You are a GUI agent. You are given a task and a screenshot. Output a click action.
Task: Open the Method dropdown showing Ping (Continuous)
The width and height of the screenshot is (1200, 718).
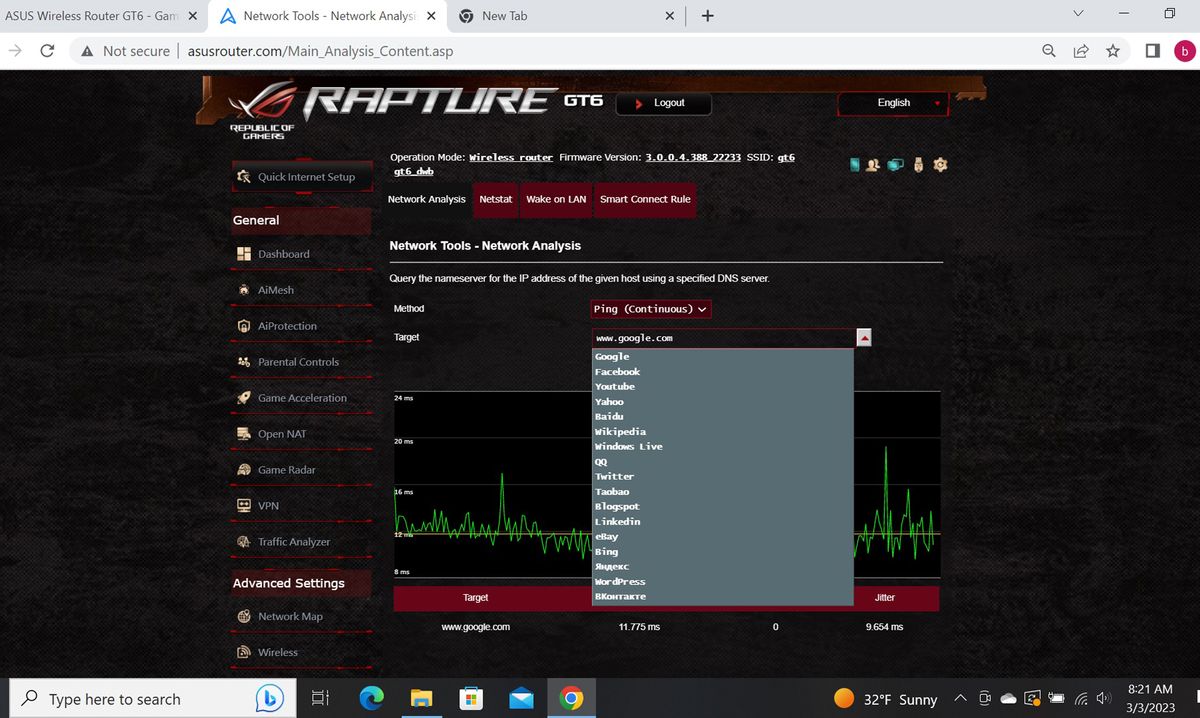click(650, 309)
